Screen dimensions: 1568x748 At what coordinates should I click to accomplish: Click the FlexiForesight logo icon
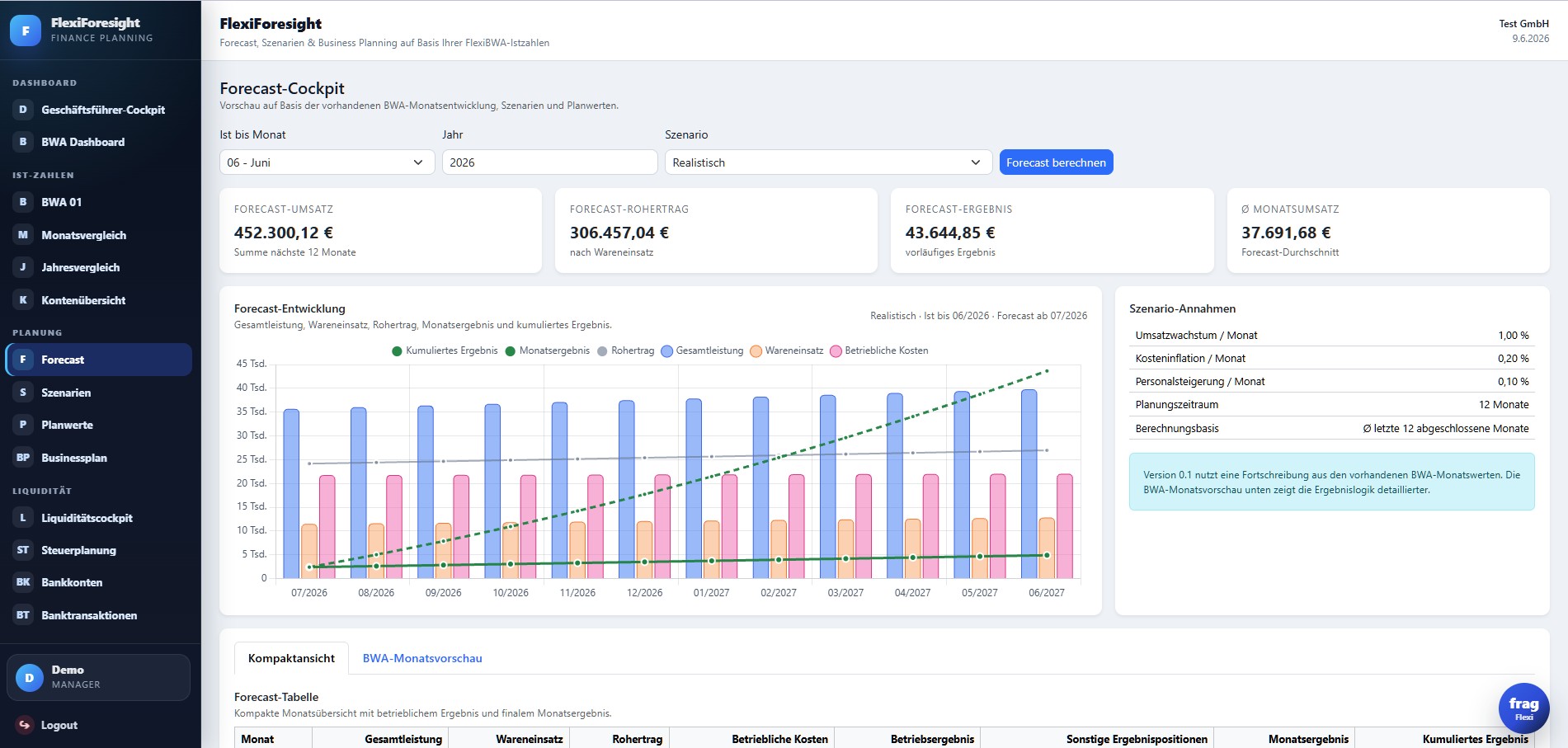[x=26, y=31]
